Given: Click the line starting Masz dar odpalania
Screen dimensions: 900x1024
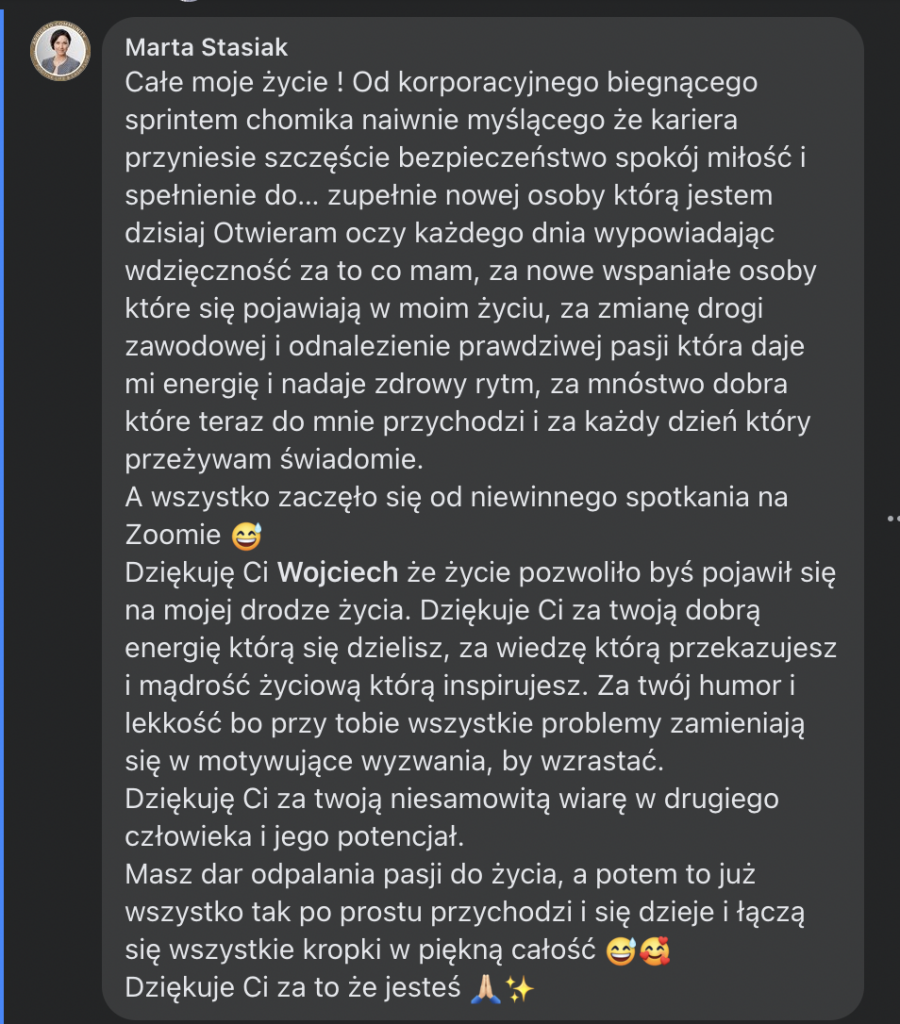Looking at the screenshot, I should [x=440, y=874].
